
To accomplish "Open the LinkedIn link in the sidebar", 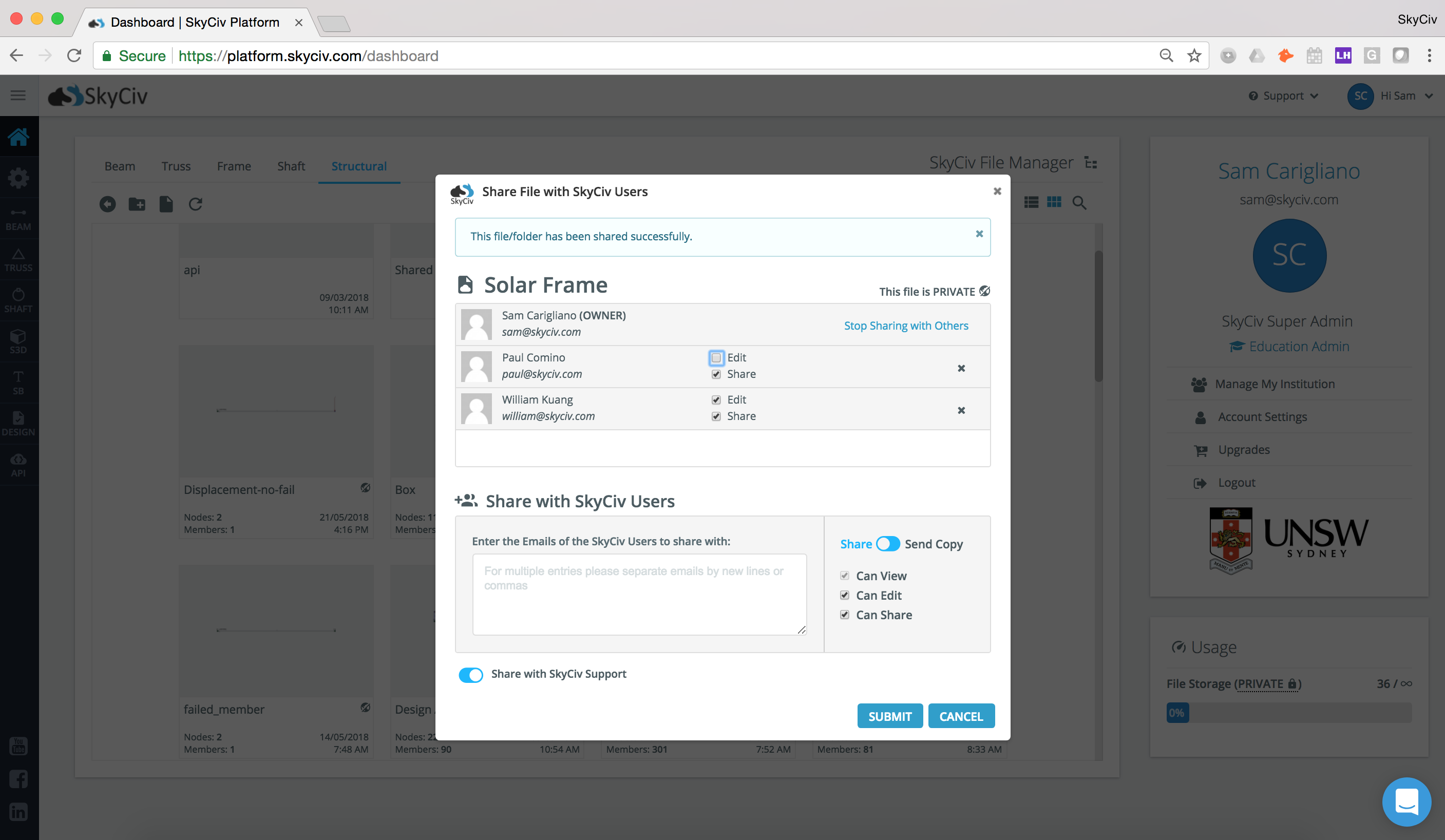I will point(18,811).
